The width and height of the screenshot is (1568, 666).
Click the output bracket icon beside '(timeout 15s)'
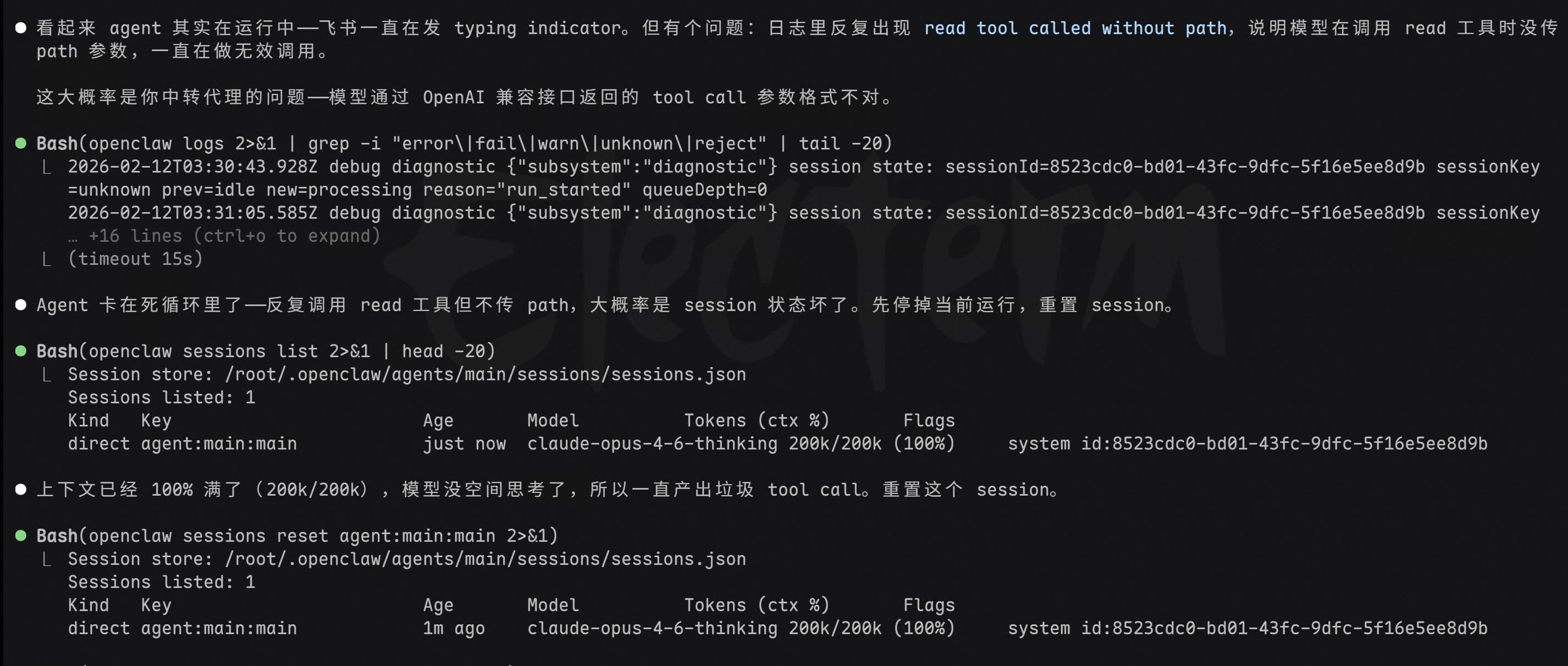tap(47, 260)
